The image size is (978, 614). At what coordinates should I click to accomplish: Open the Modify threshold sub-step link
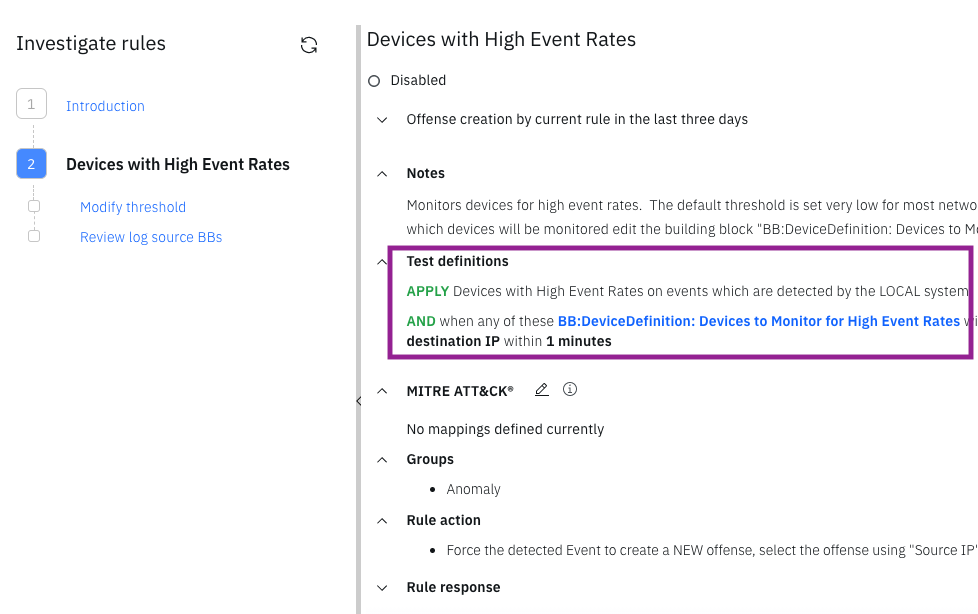point(133,207)
